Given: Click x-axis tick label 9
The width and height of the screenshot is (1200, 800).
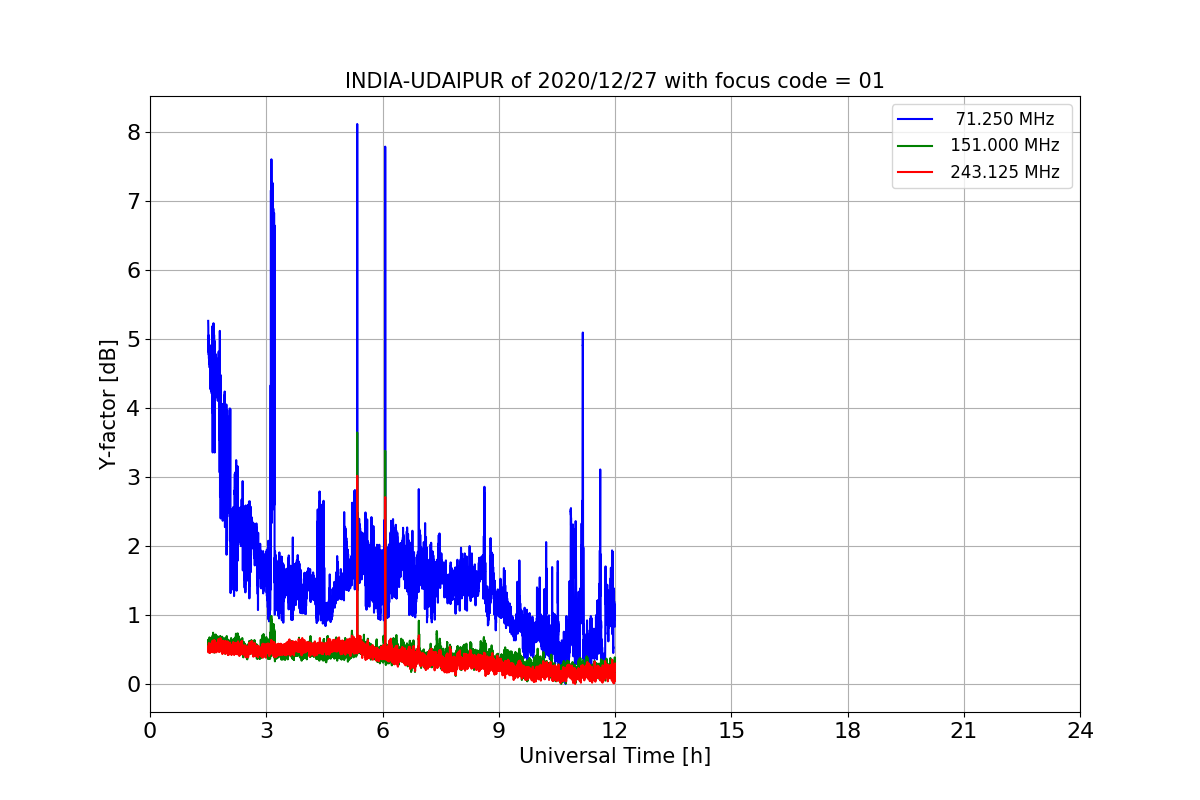Looking at the screenshot, I should click(x=499, y=731).
